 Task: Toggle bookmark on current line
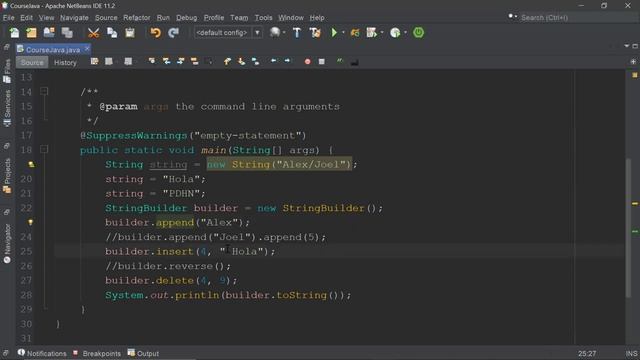tap(256, 61)
